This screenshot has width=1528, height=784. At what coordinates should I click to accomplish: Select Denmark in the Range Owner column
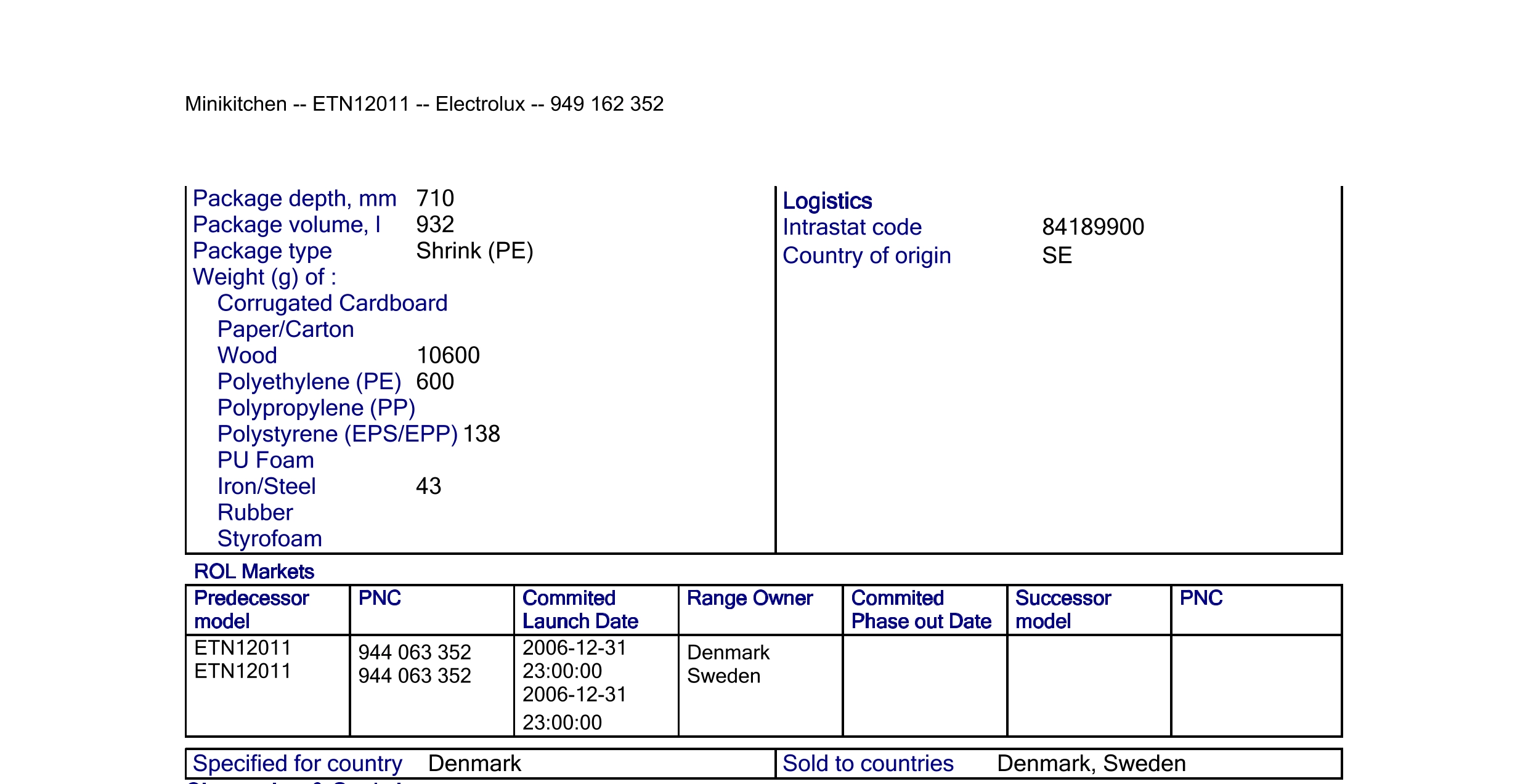pyautogui.click(x=728, y=652)
